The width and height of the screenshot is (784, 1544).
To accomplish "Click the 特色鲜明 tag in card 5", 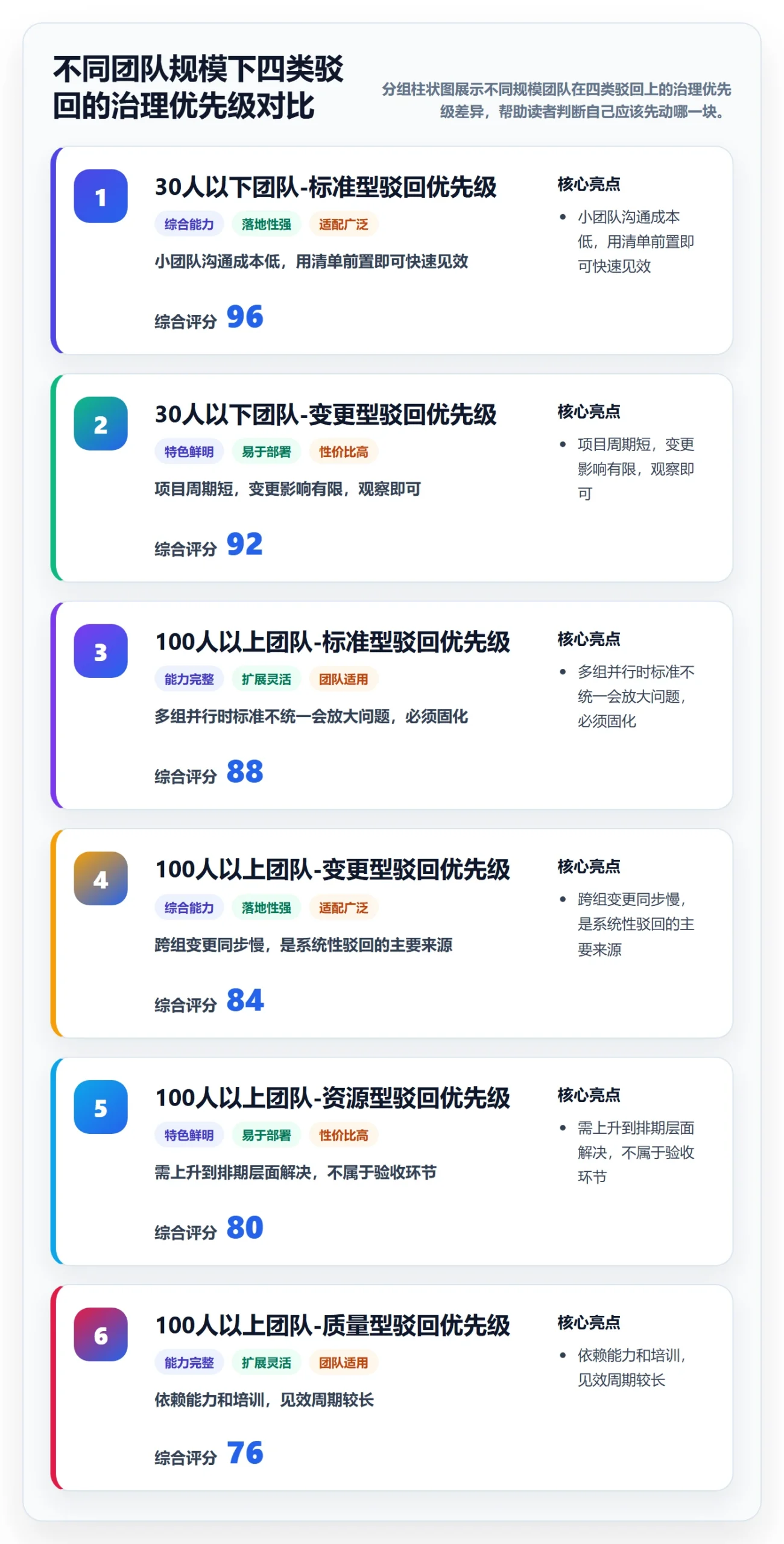I will point(189,1134).
